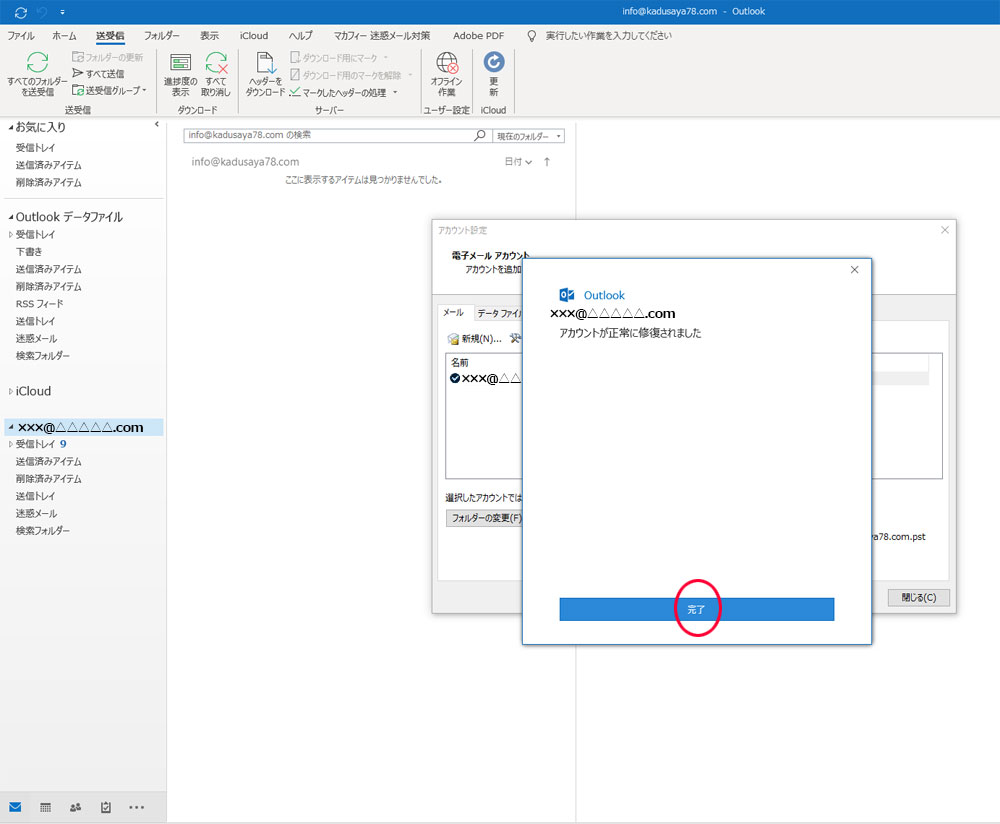1000x824 pixels.
Task: Click the Cancel All icon
Action: coord(216,63)
